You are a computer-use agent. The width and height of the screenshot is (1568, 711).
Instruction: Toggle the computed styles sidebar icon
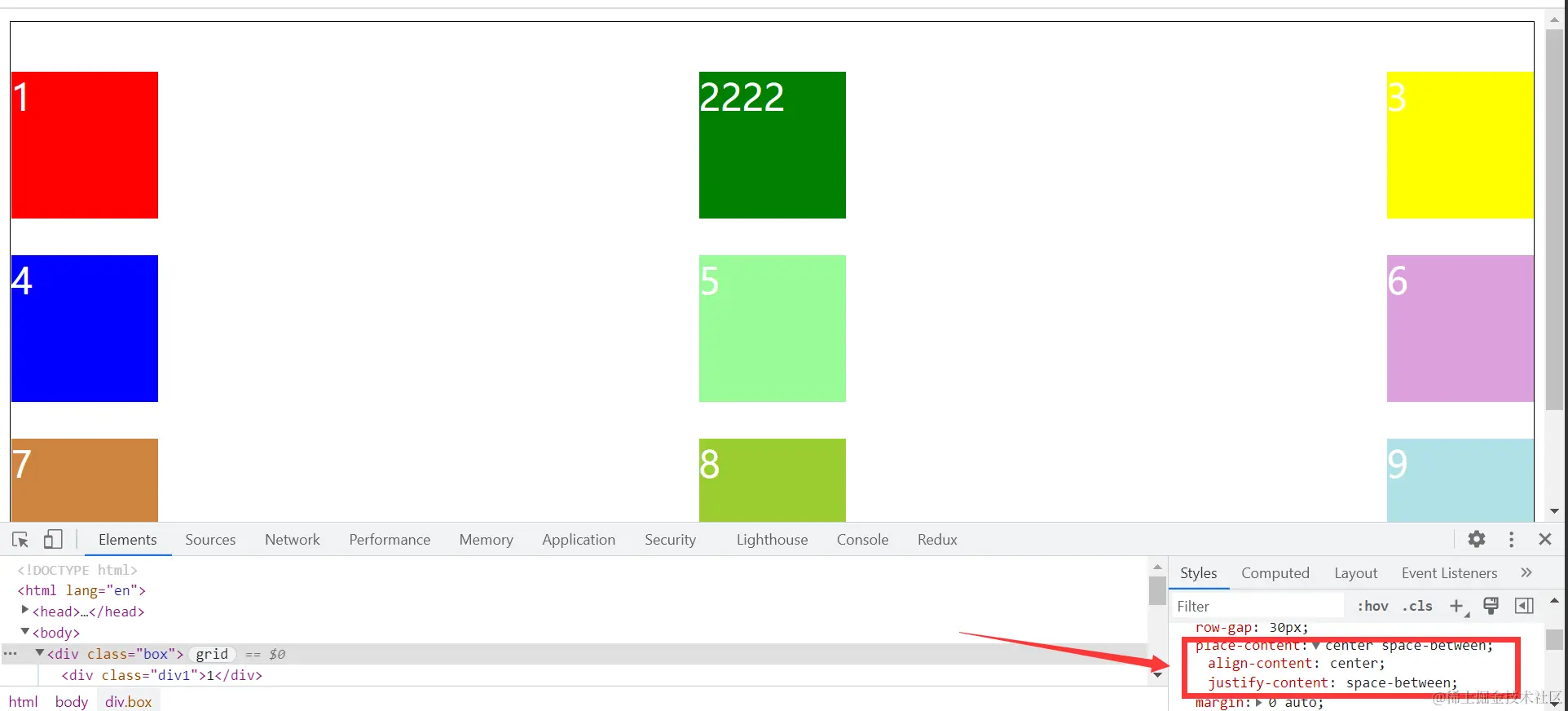(x=1524, y=606)
